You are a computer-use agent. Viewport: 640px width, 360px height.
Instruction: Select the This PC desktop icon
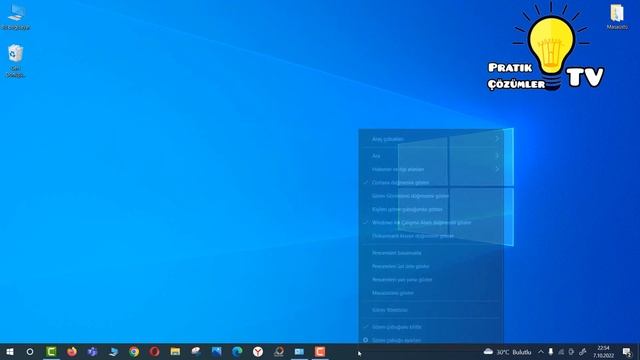pyautogui.click(x=16, y=17)
